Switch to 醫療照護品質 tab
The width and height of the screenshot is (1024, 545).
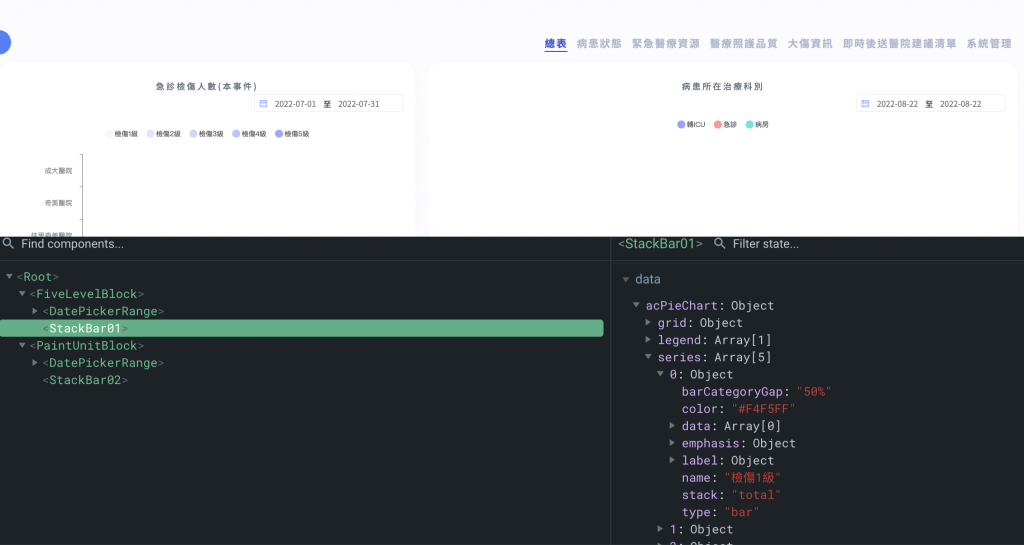click(x=743, y=44)
